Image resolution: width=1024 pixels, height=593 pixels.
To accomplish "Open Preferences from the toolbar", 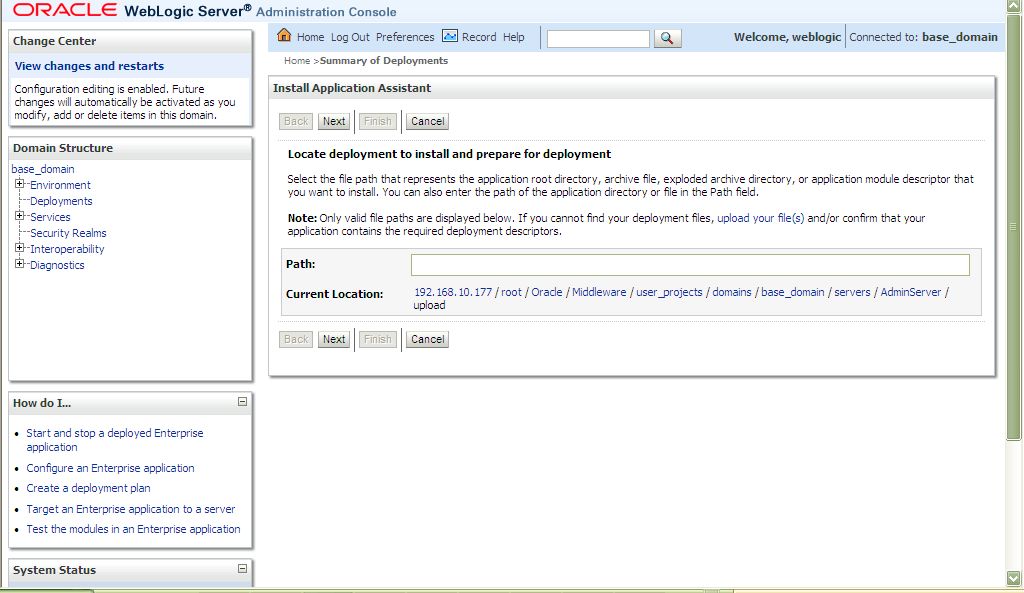I will [405, 37].
